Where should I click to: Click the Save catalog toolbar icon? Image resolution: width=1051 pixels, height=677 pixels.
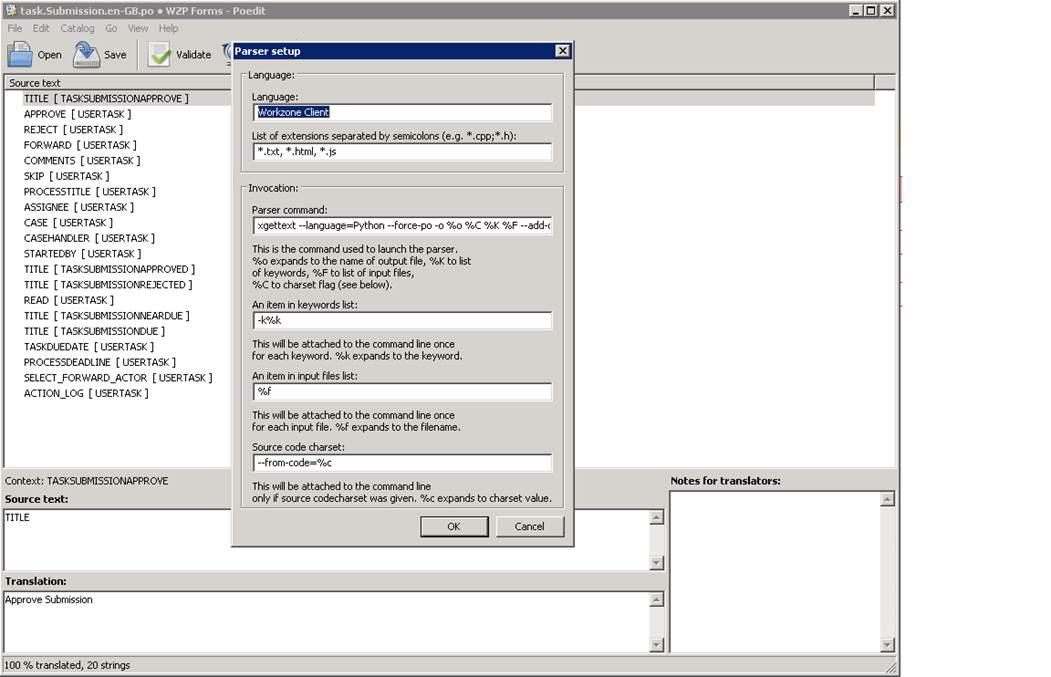(86, 54)
